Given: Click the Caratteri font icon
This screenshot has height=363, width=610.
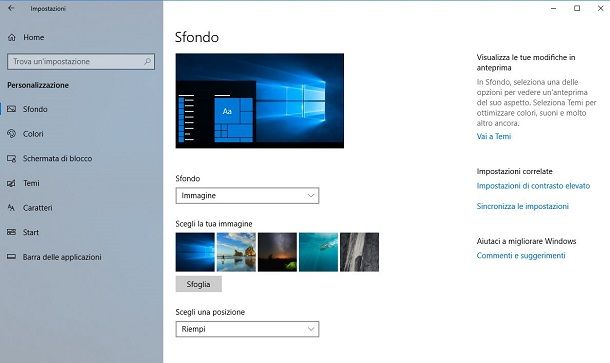Looking at the screenshot, I should (12, 208).
